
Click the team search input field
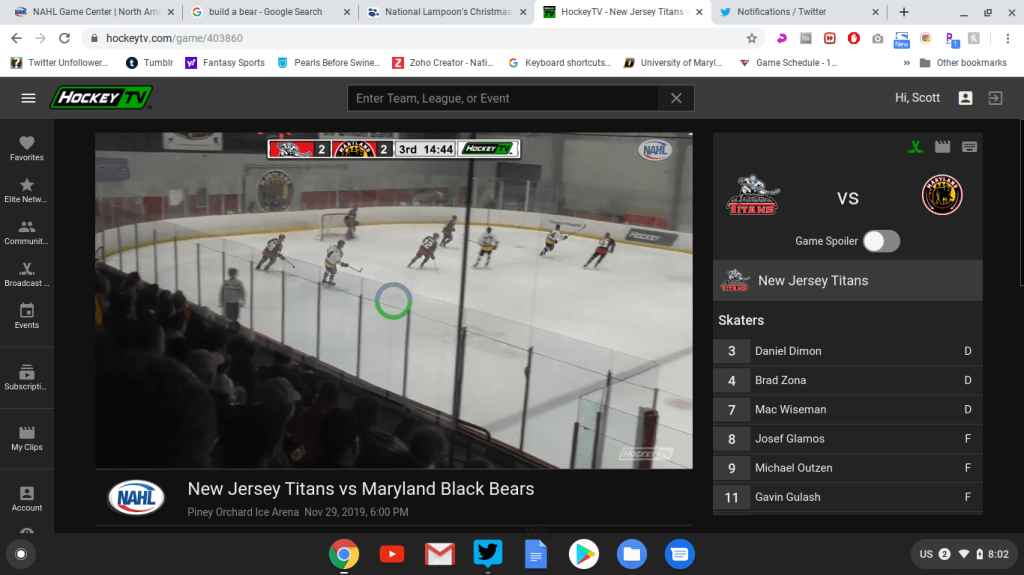503,98
